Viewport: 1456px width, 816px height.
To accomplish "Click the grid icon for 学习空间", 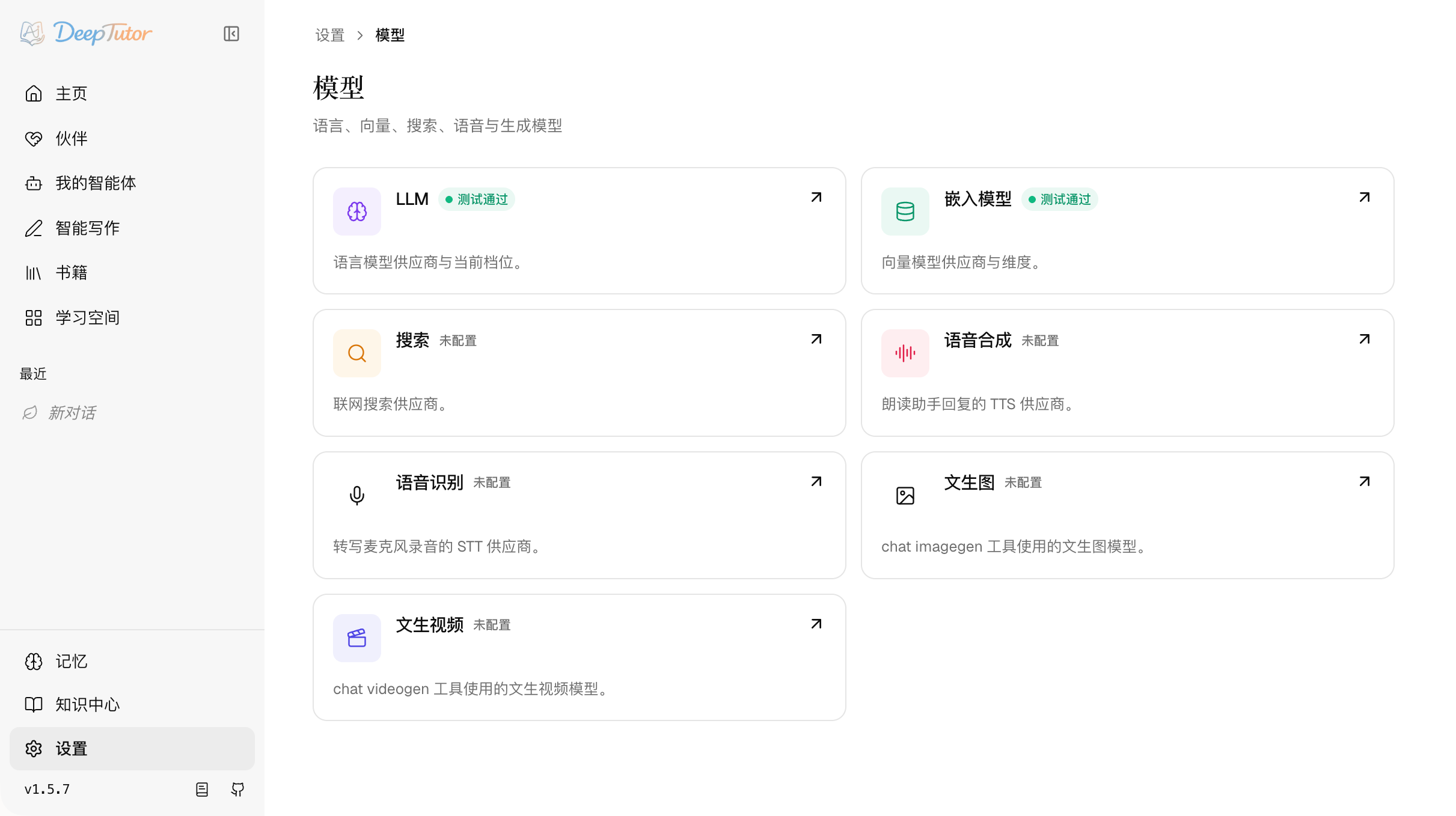I will (x=34, y=318).
